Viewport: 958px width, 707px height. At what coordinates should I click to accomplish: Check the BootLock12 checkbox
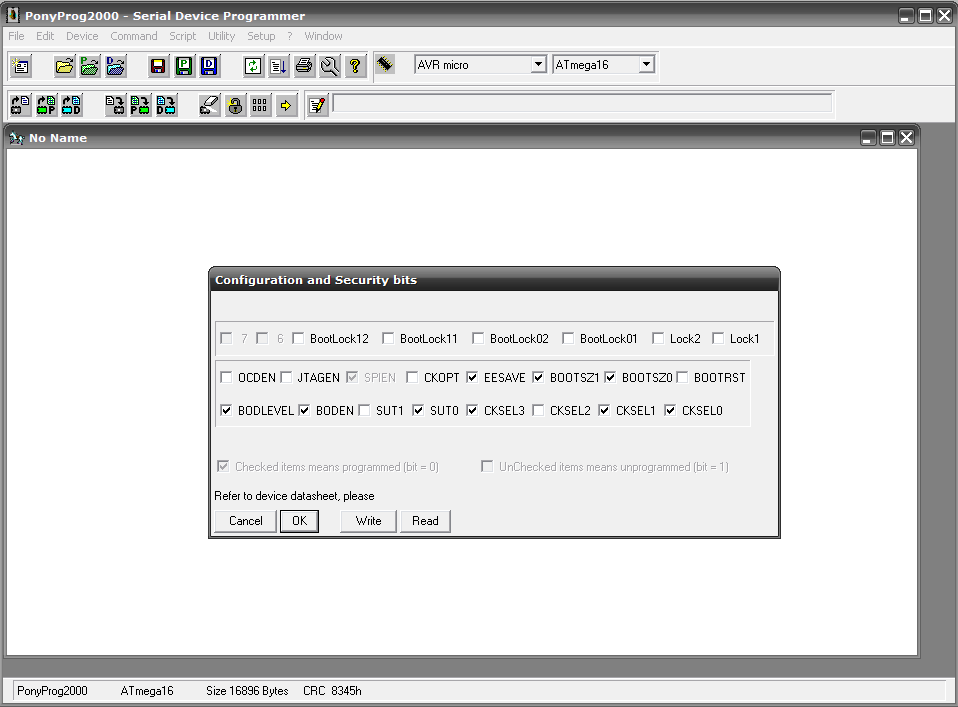[x=298, y=339]
